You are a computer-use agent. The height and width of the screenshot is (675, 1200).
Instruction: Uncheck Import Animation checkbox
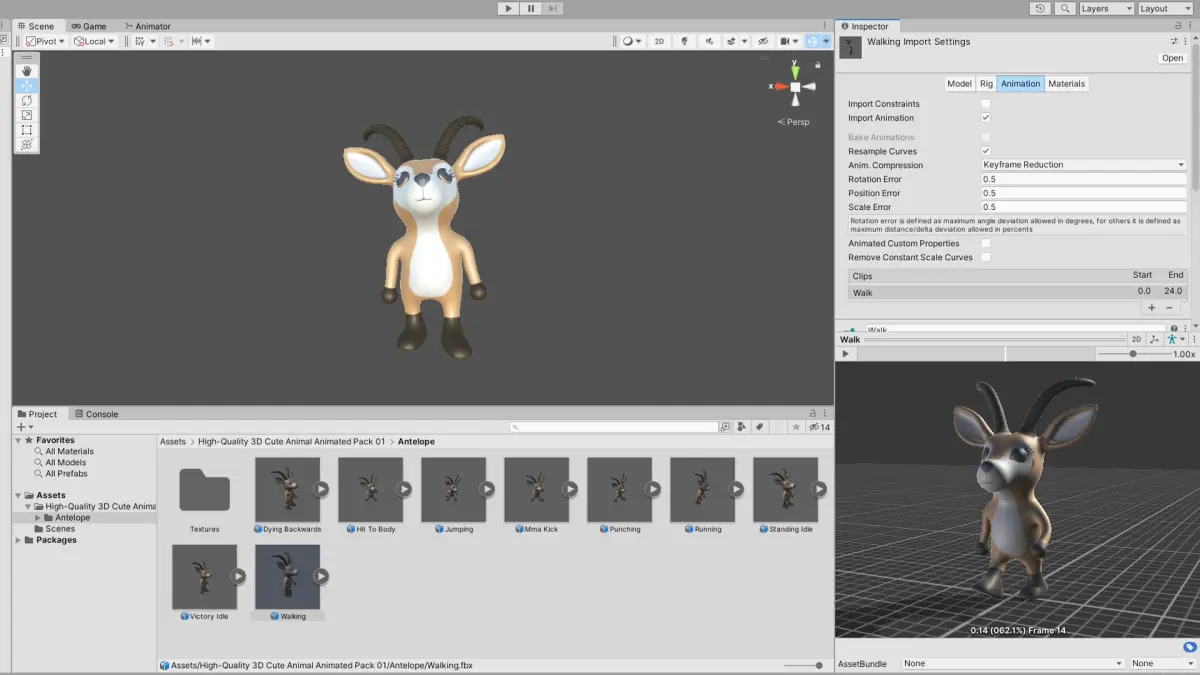click(986, 118)
